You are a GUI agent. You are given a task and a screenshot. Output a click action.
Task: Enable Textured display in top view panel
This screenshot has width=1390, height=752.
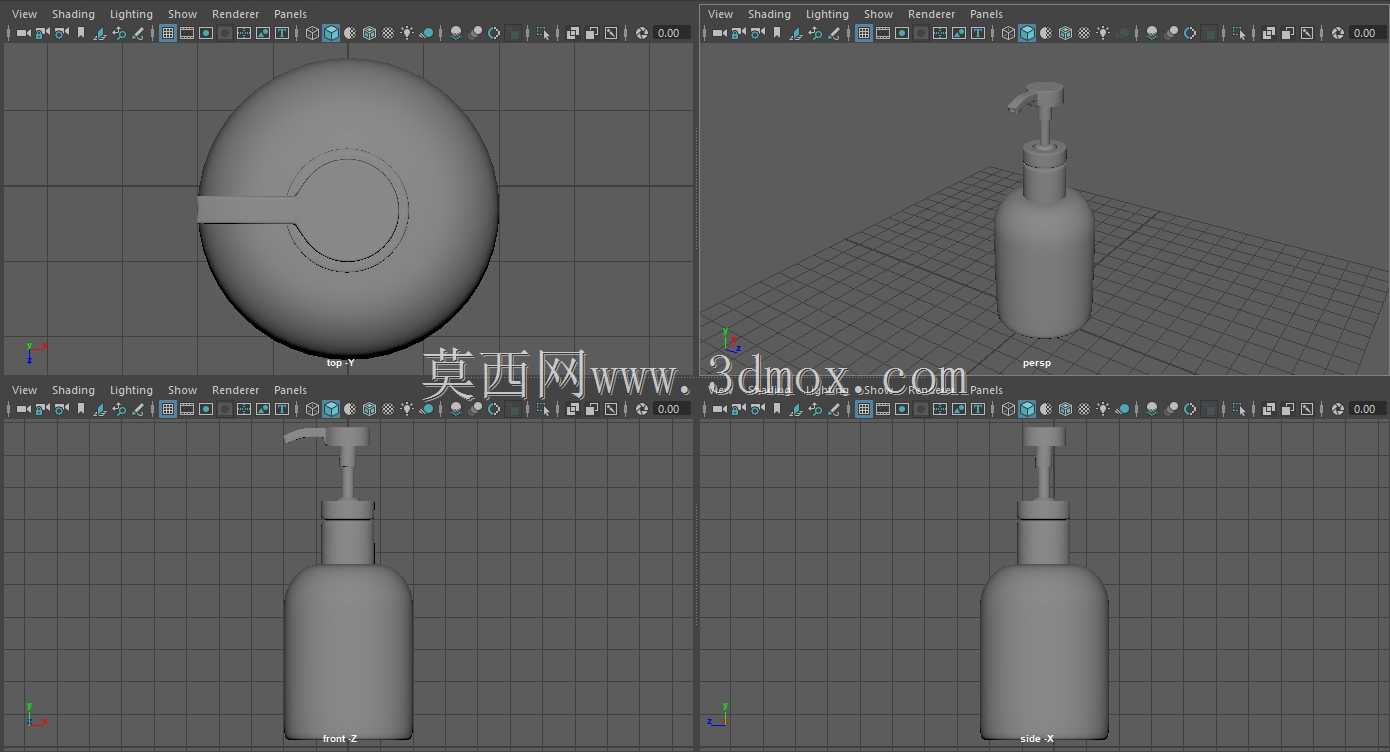click(388, 33)
